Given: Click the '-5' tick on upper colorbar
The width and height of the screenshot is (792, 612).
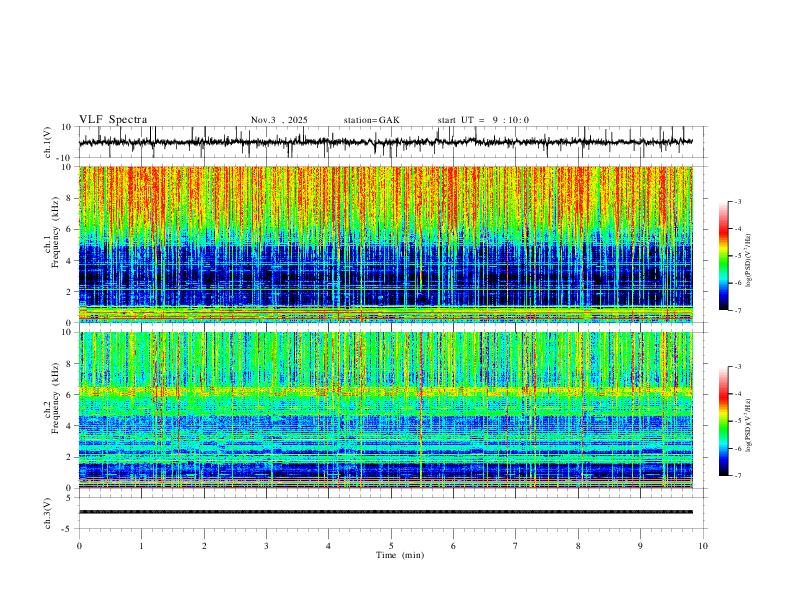Looking at the screenshot, I should click(738, 256).
